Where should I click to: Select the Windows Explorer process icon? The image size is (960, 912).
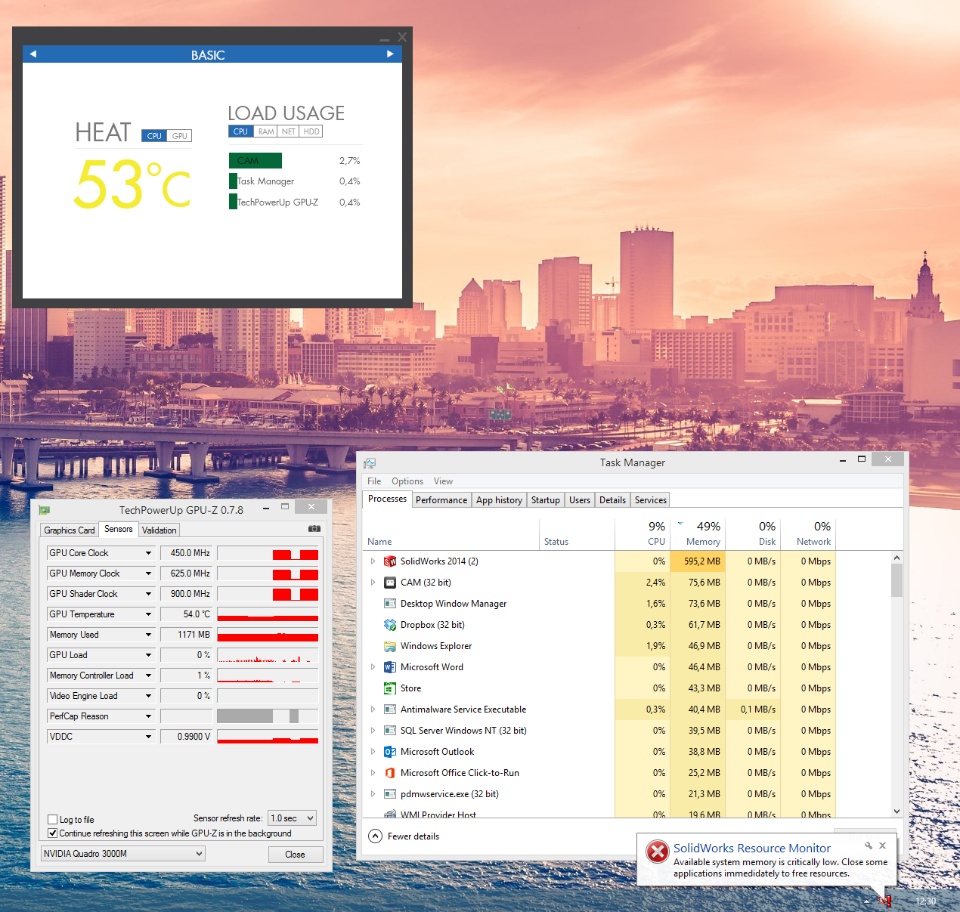coord(389,646)
